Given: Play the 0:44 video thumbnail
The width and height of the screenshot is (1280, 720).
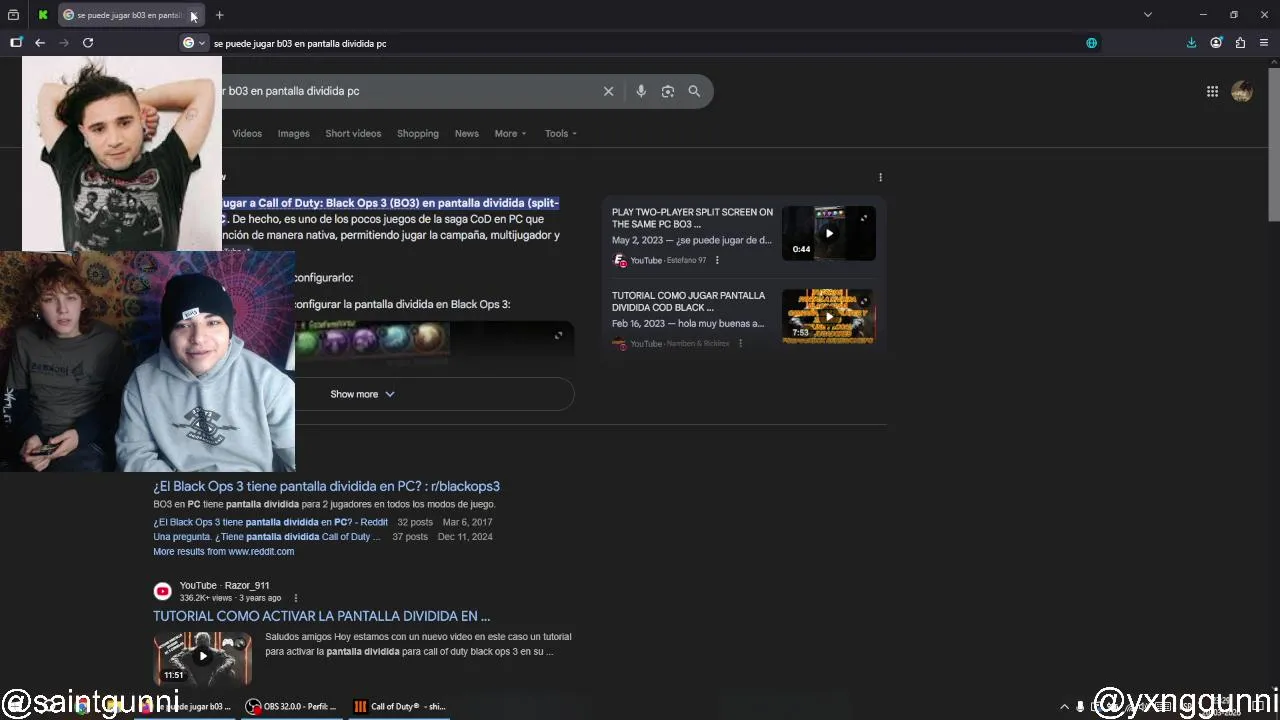Looking at the screenshot, I should click(828, 233).
